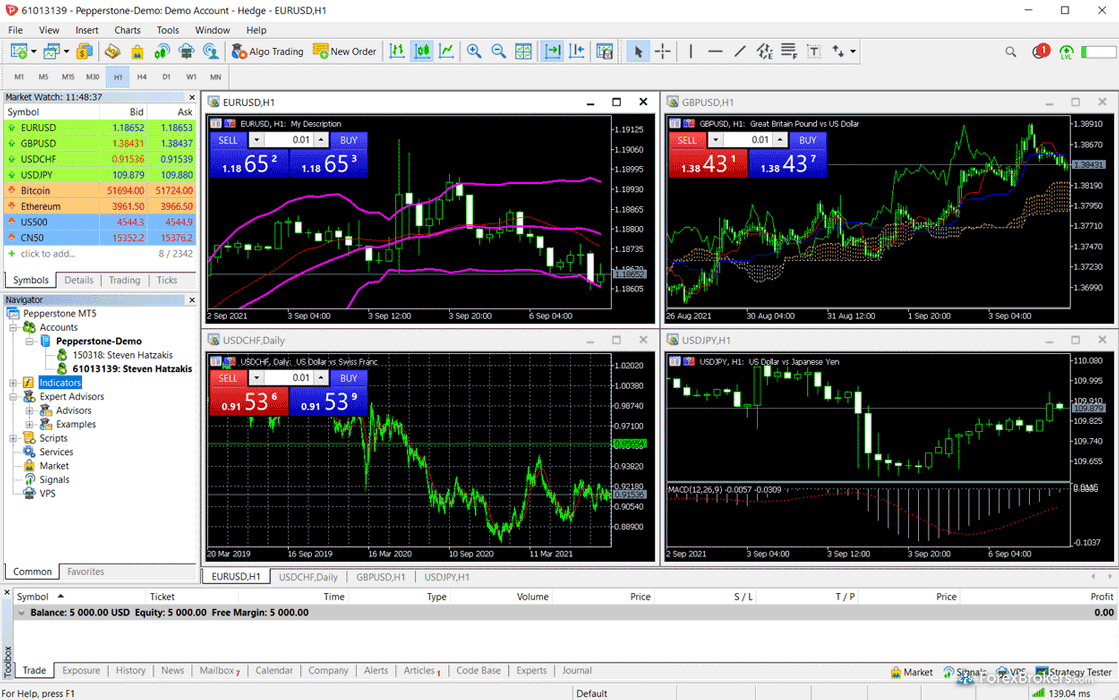Click SELL on the EURUSD chart
The image size is (1119, 700).
pyautogui.click(x=228, y=140)
